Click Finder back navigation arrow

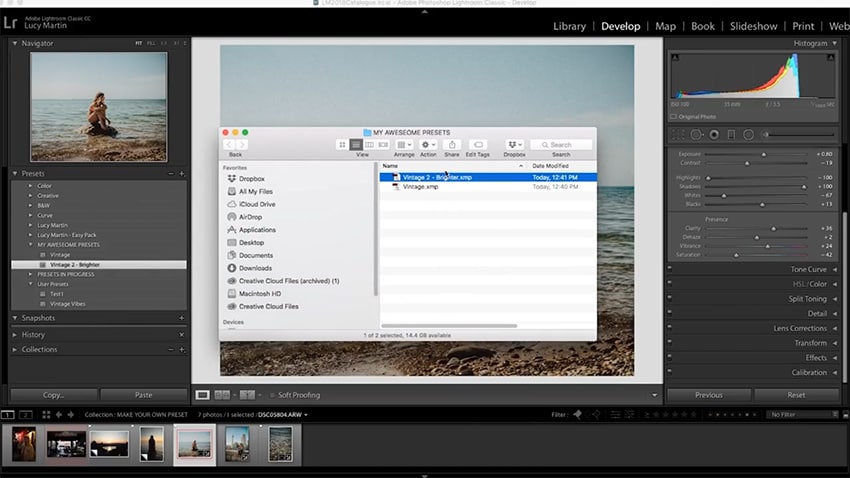229,145
